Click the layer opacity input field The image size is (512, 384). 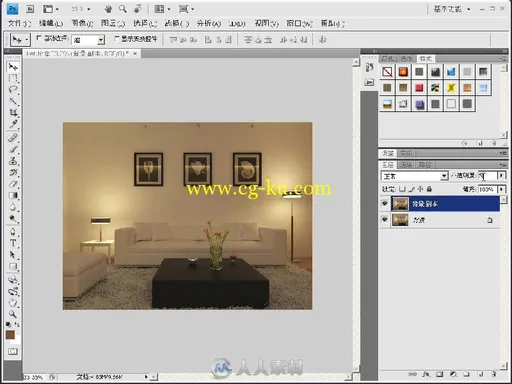488,175
